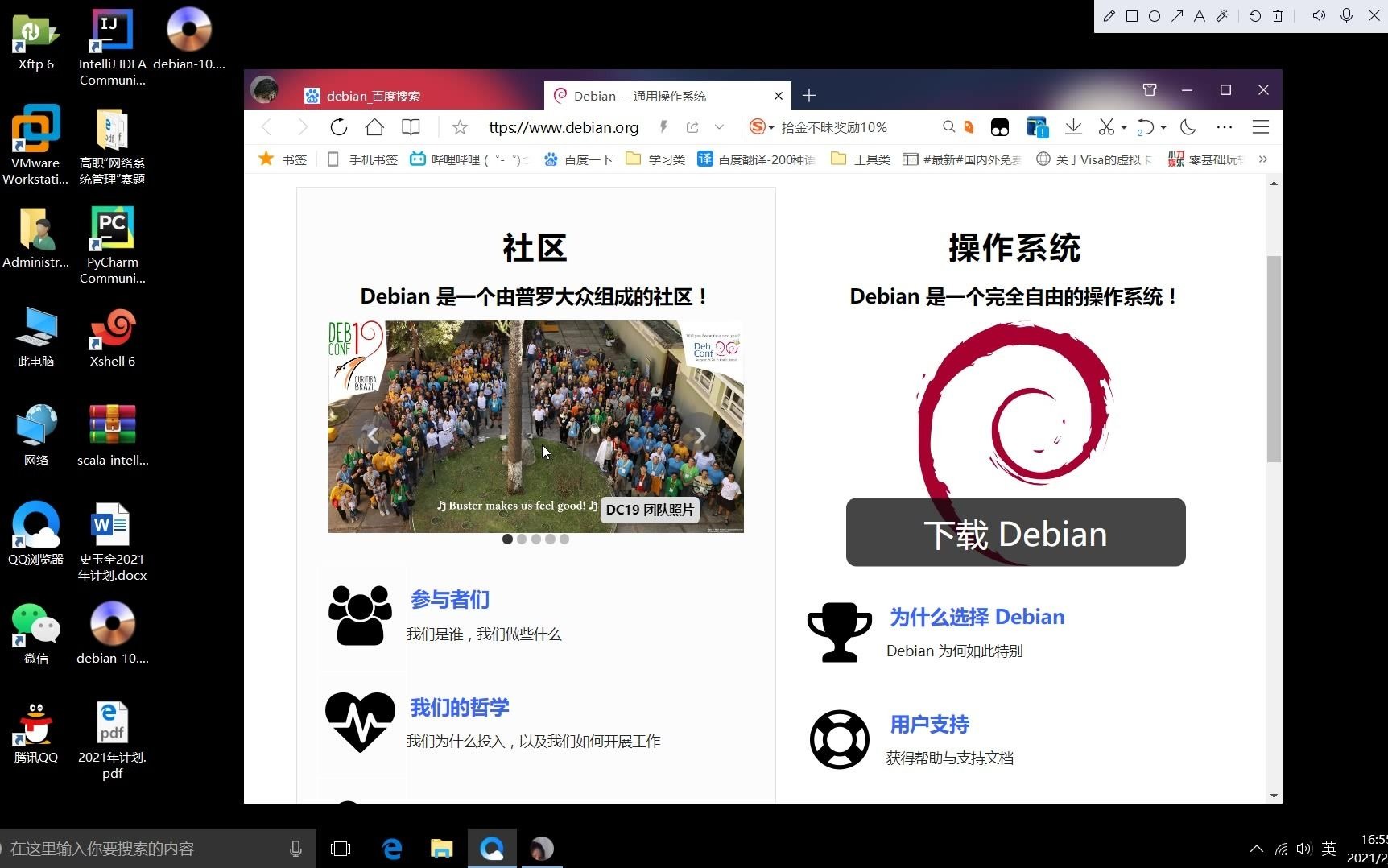This screenshot has width=1388, height=868.
Task: Show previous carousel photo
Action: coord(372,435)
